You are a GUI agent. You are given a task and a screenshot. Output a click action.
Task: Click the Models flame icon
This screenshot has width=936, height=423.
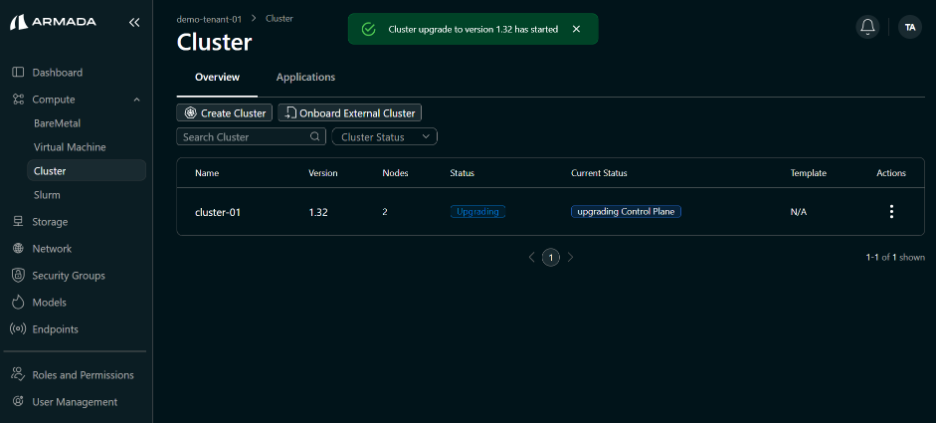(18, 302)
